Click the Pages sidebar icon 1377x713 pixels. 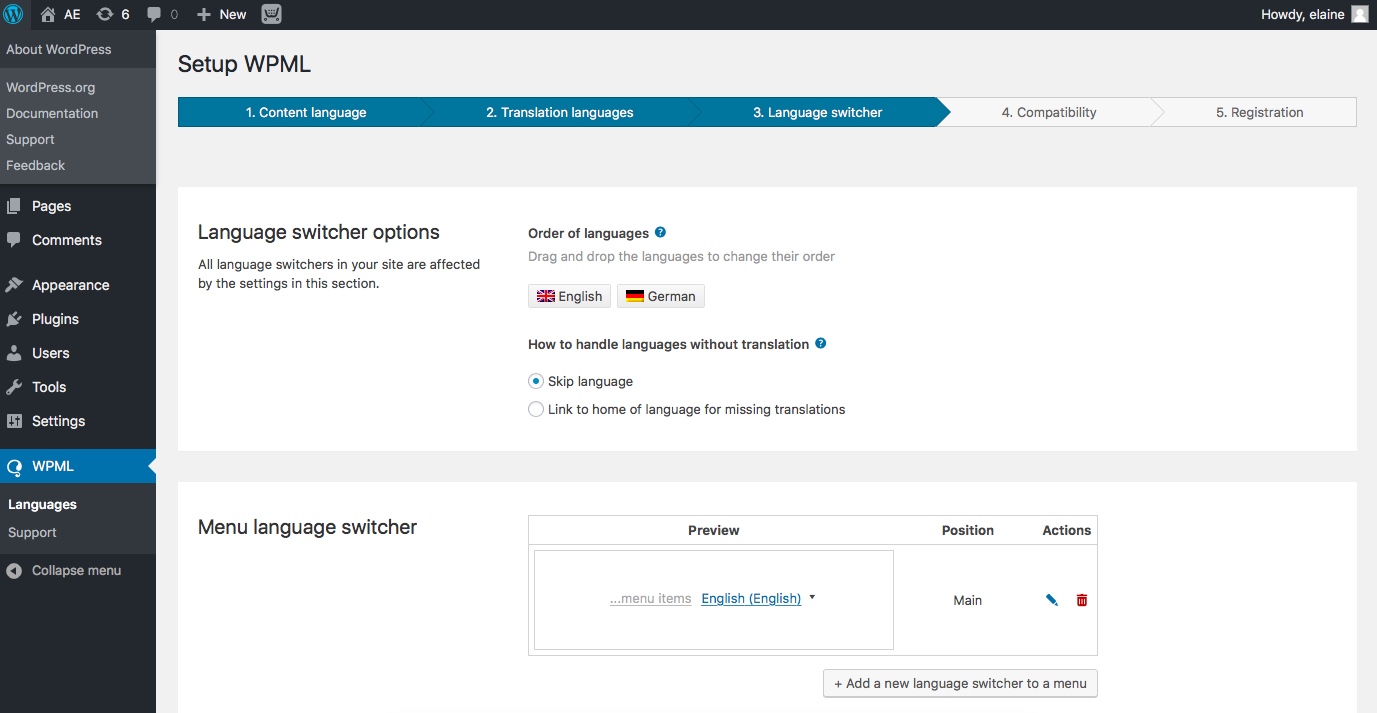pos(14,206)
